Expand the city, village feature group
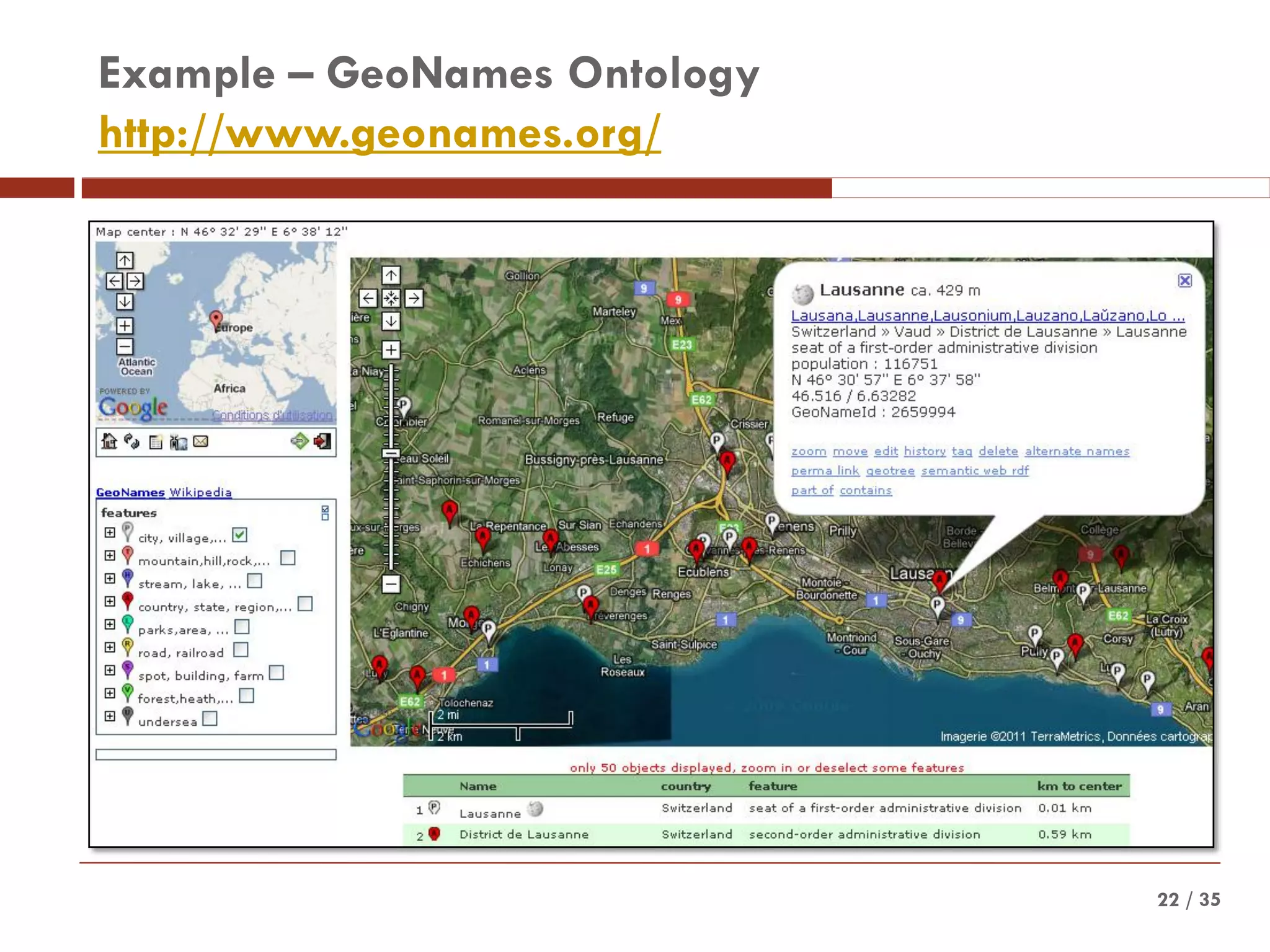 pos(110,532)
